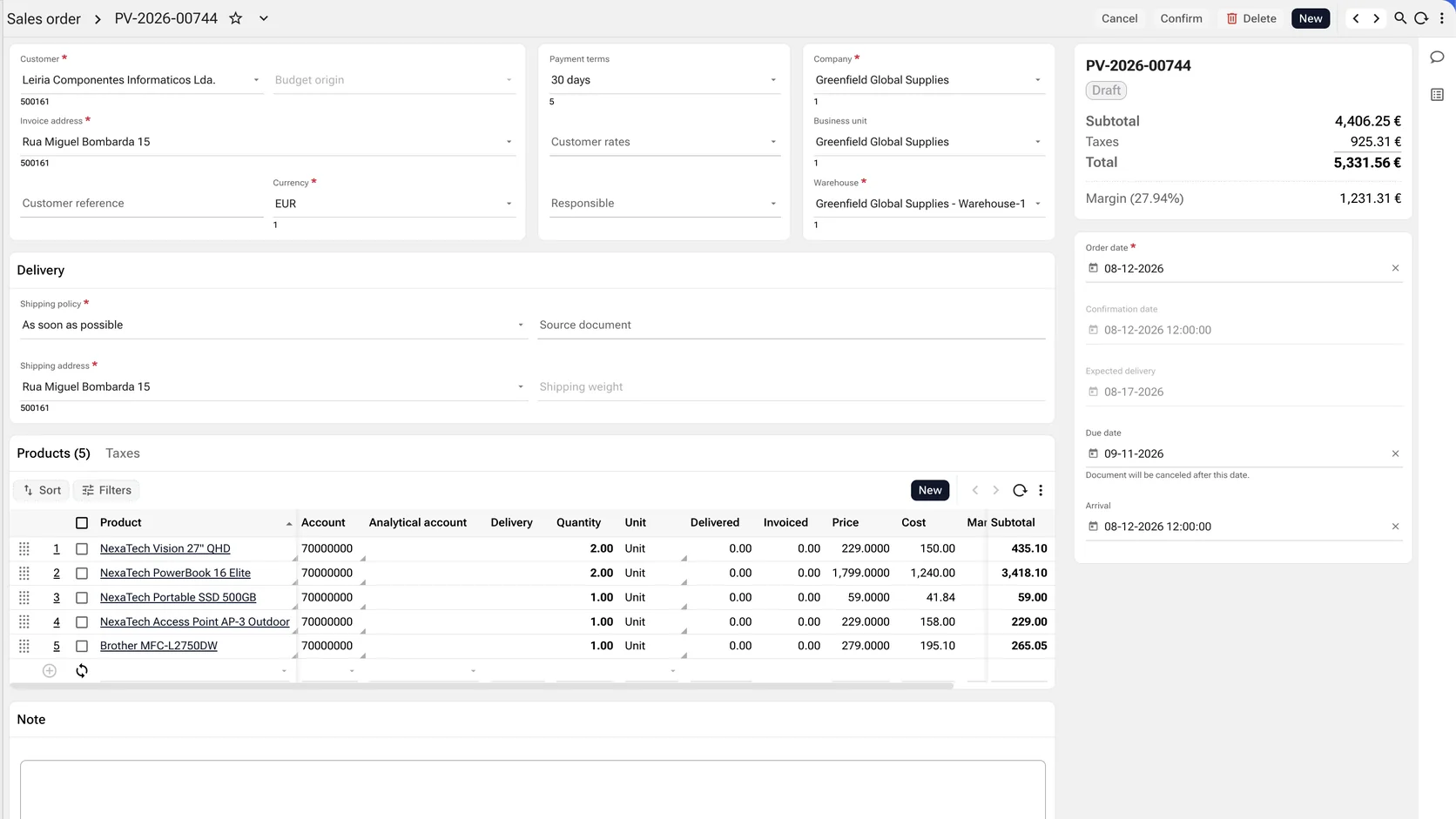Open product grid more options menu
Image resolution: width=1456 pixels, height=819 pixels.
click(1041, 490)
